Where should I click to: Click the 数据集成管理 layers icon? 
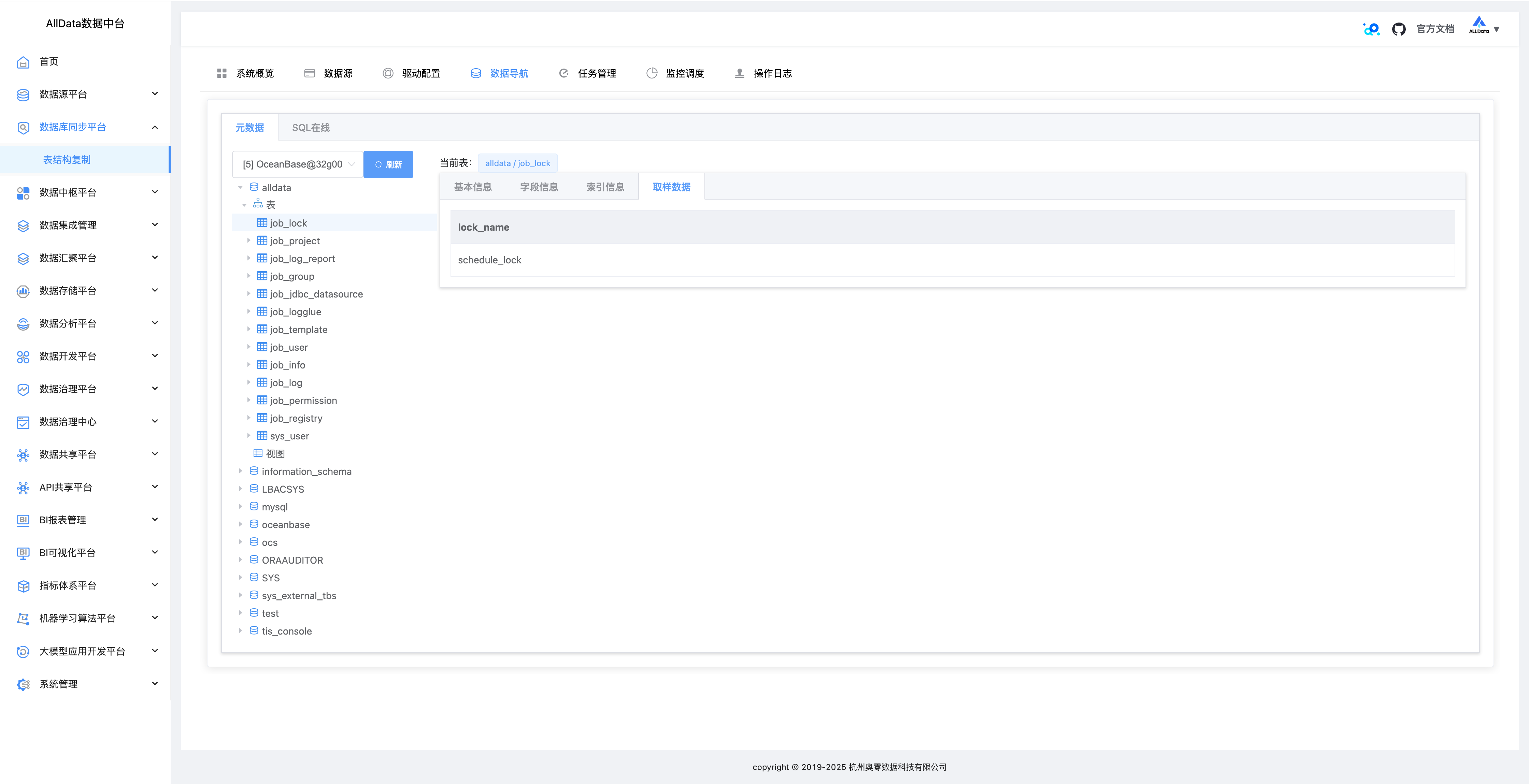click(23, 226)
